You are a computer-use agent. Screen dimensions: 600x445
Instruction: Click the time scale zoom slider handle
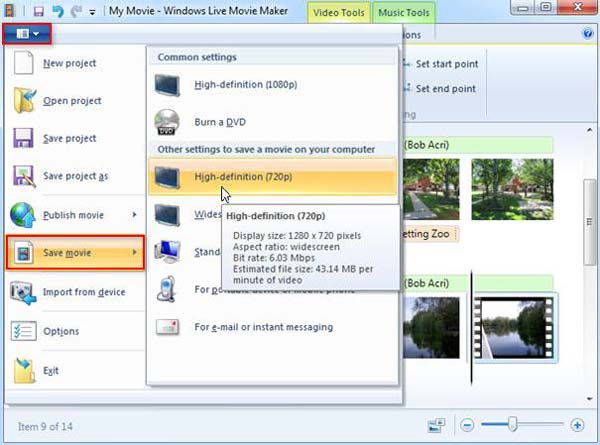(x=512, y=424)
